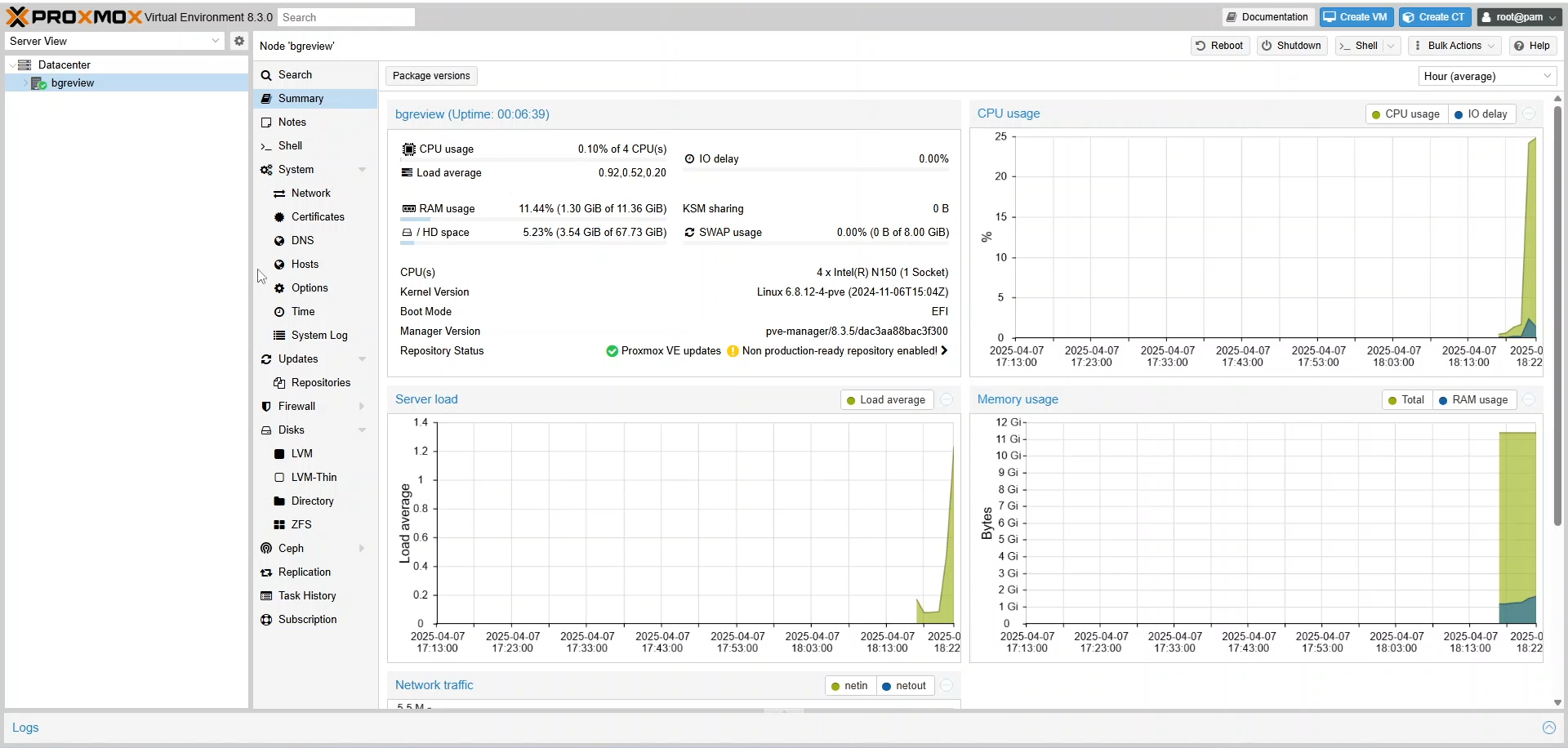The height and width of the screenshot is (748, 1568).
Task: Expand the Logs panel arrow icon
Action: (1548, 728)
